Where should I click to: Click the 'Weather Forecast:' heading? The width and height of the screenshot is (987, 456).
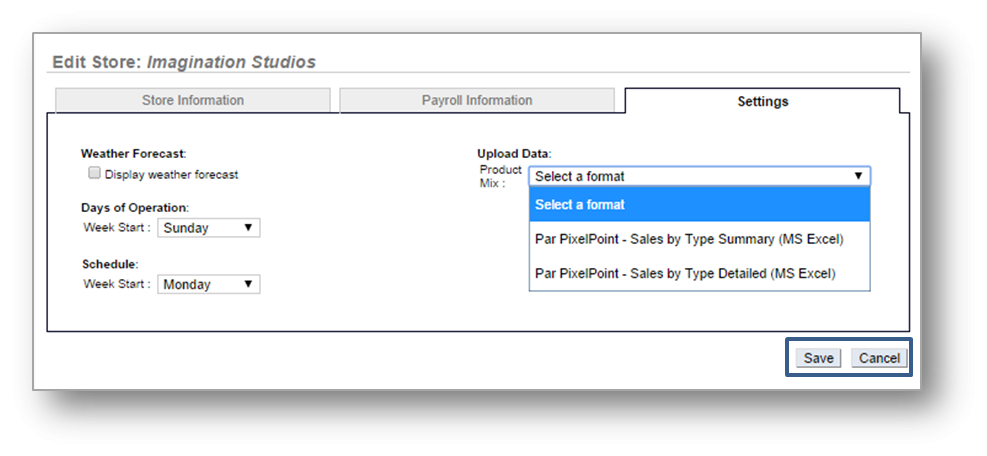point(133,154)
